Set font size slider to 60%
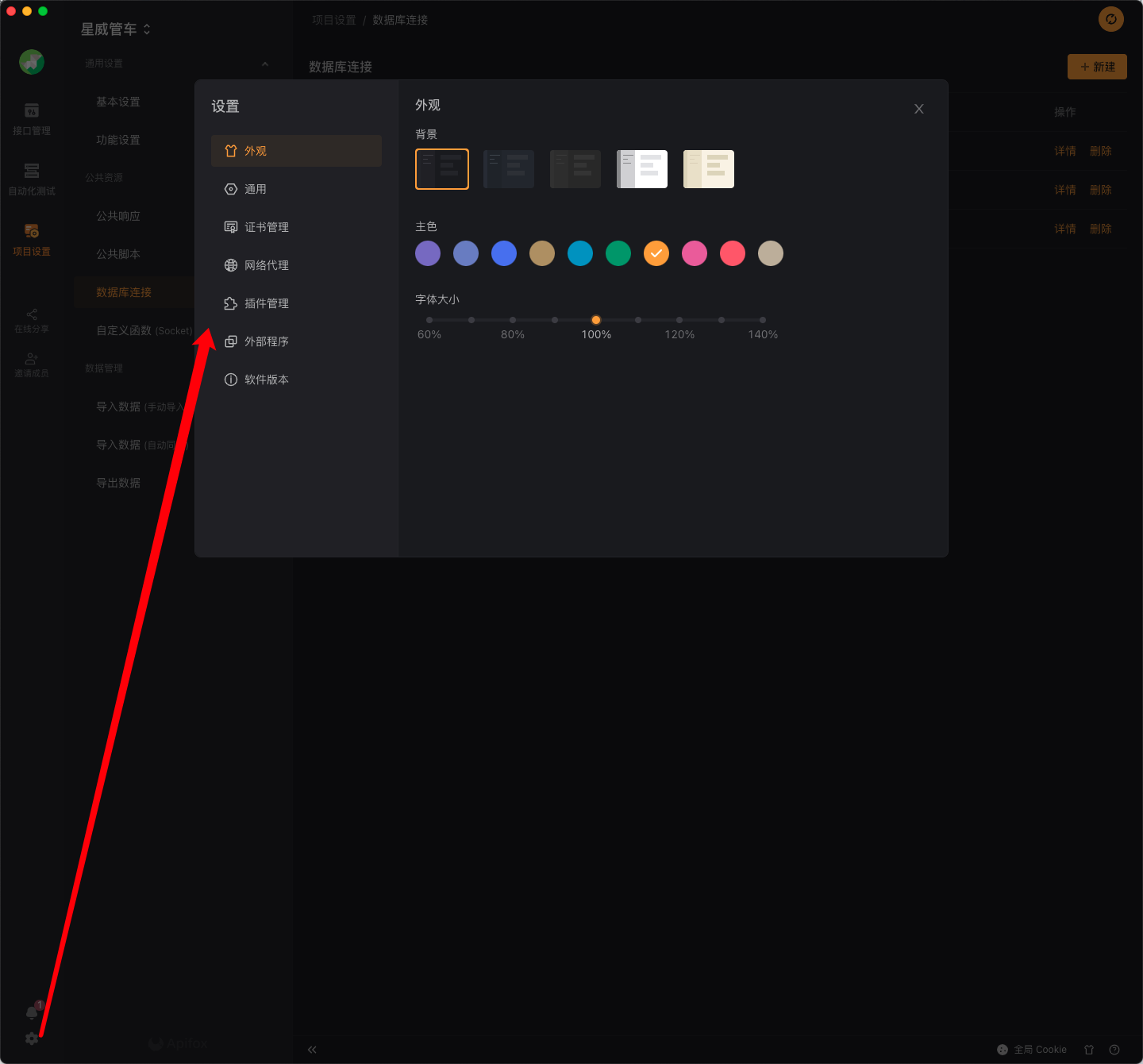This screenshot has height=1064, width=1143. click(x=429, y=320)
